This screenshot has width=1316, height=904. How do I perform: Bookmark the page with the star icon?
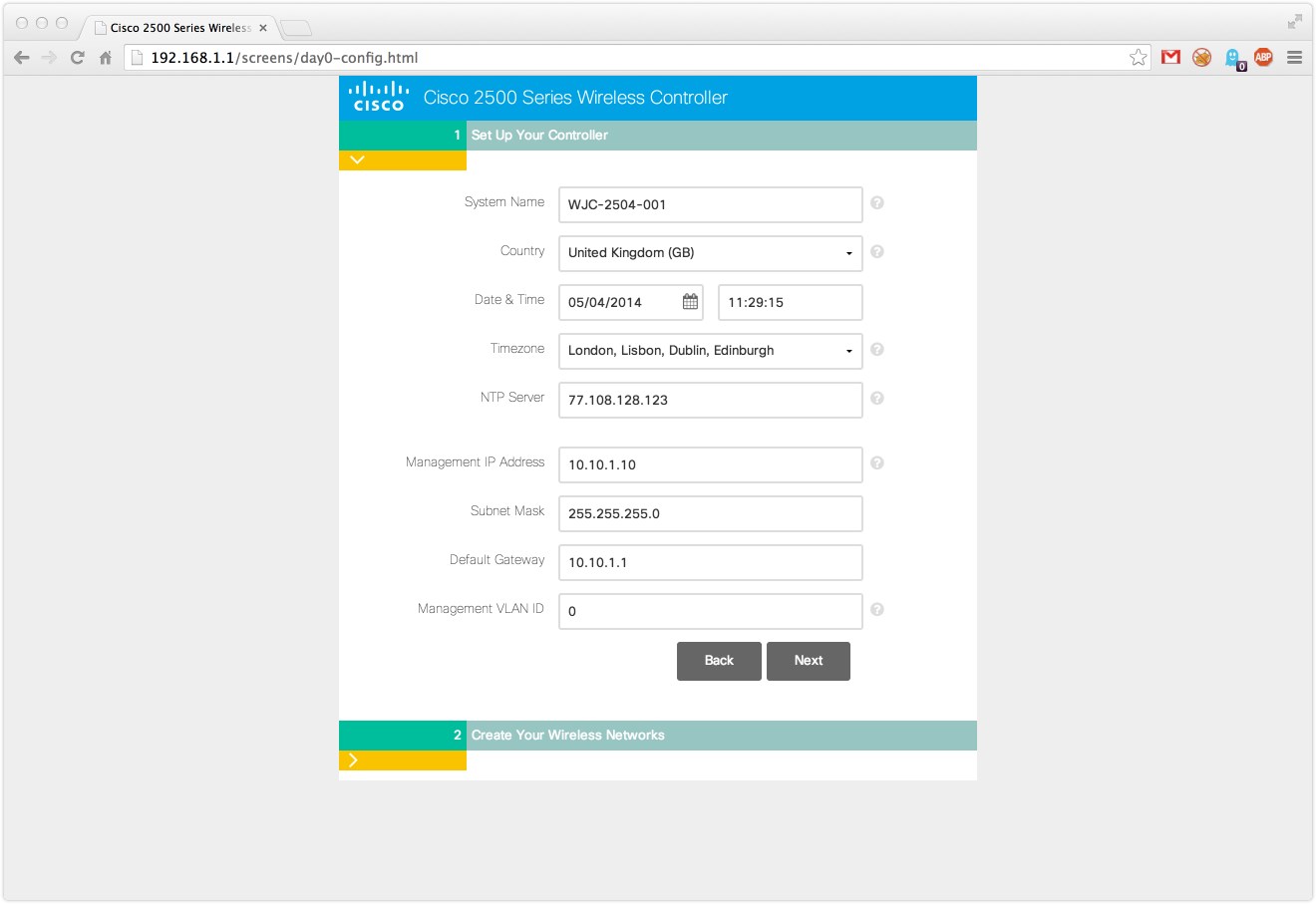(1139, 58)
